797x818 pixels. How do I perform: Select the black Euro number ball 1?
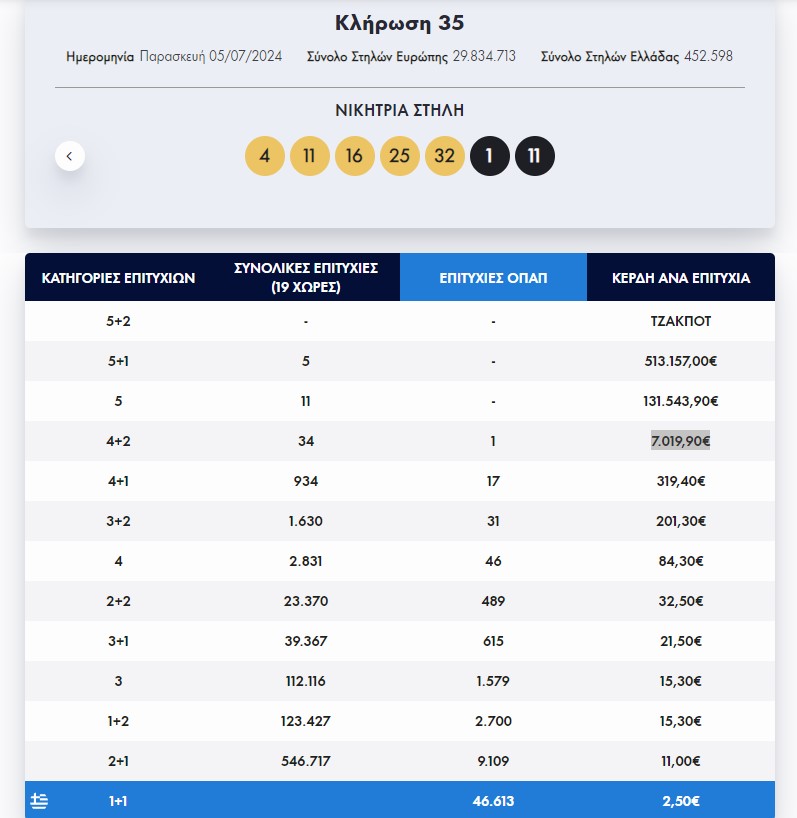pos(489,156)
